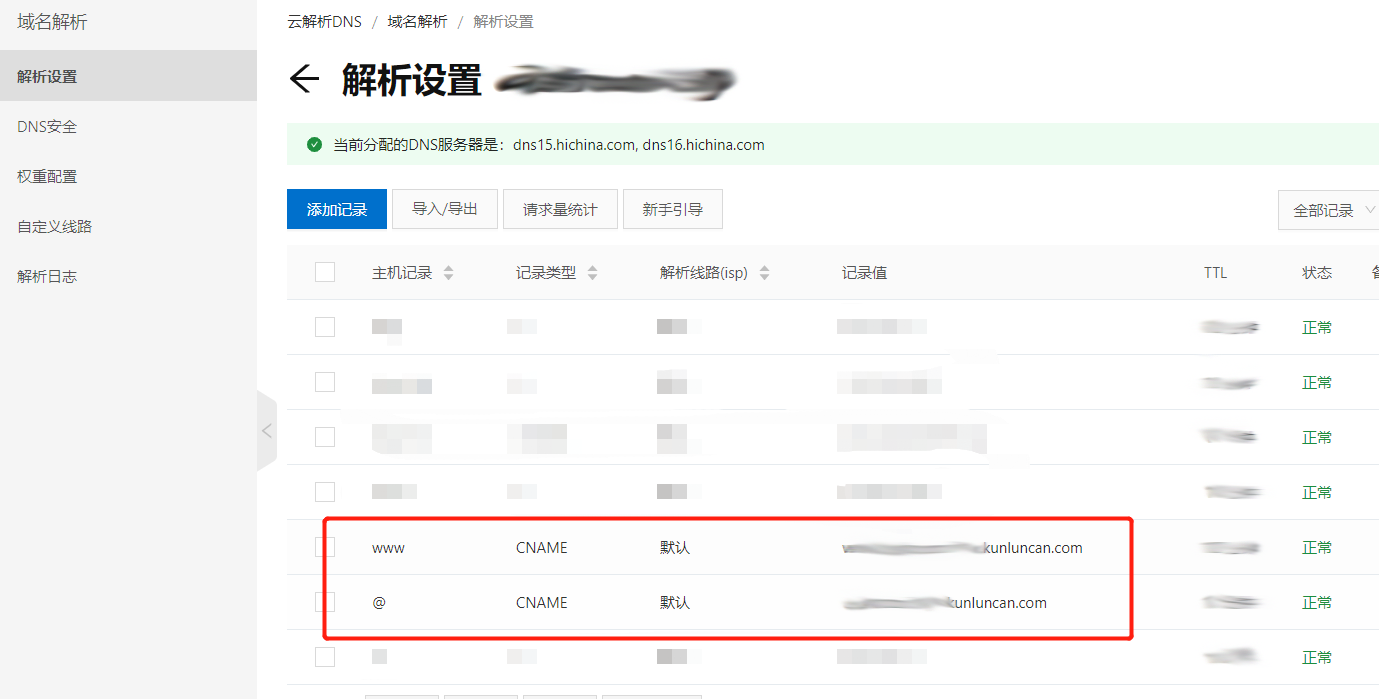Select the first record row checkbox

pos(325,327)
